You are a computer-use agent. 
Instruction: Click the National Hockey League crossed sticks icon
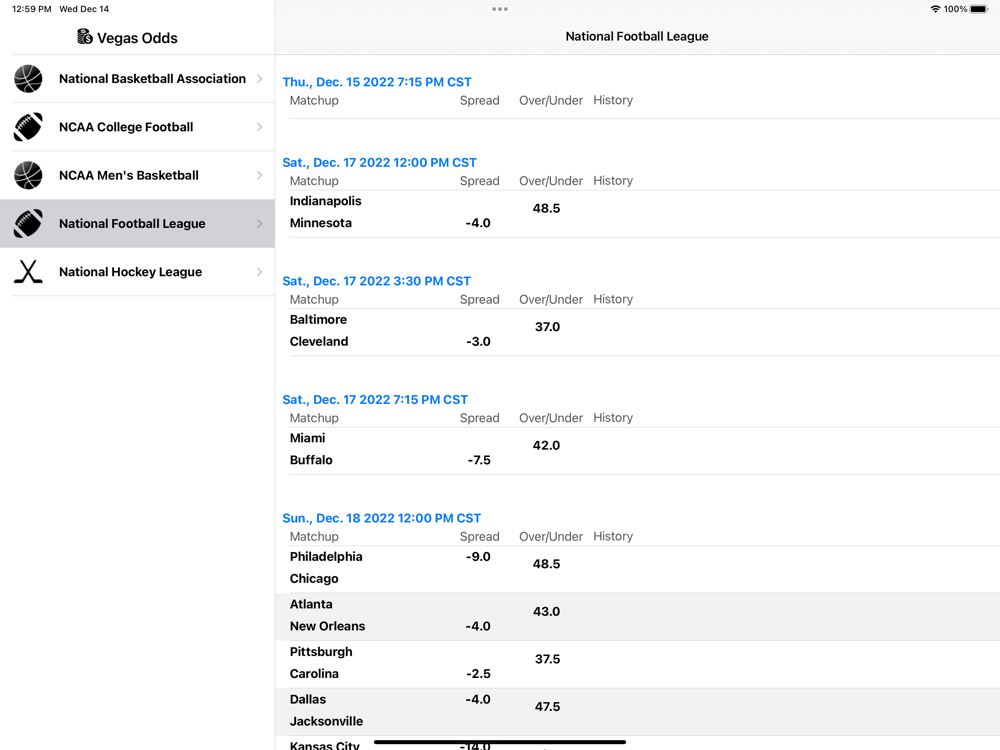[x=28, y=272]
